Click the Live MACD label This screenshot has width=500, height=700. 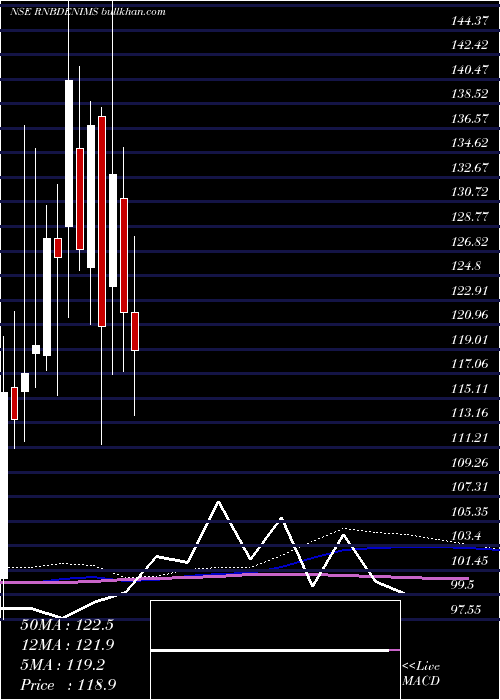pos(421,673)
